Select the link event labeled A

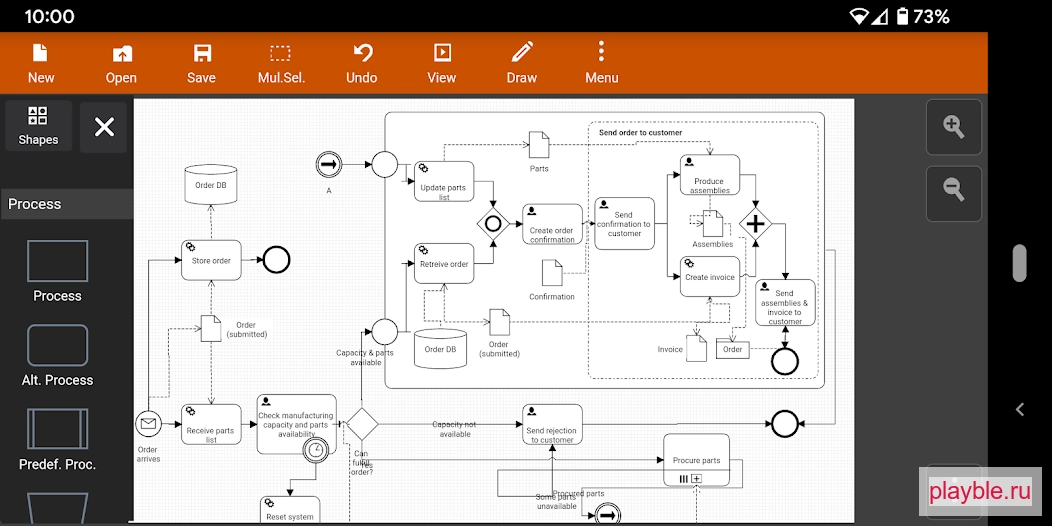pyautogui.click(x=329, y=164)
